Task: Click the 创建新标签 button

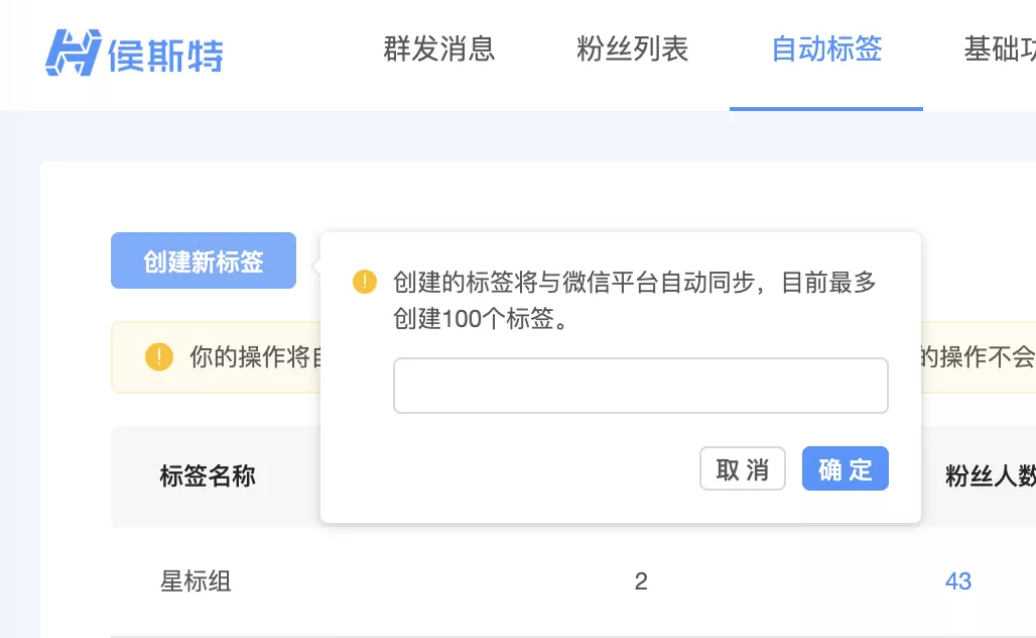Action: point(203,261)
